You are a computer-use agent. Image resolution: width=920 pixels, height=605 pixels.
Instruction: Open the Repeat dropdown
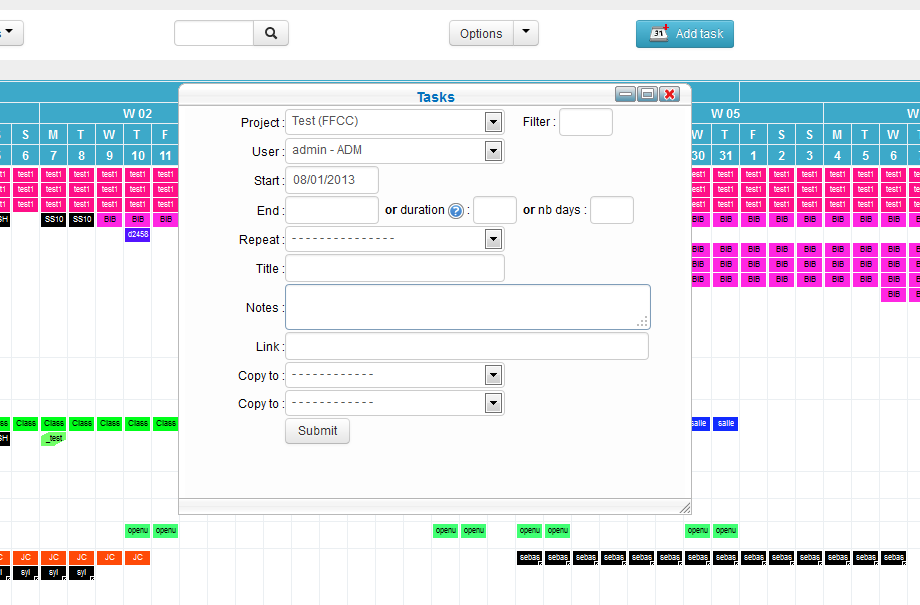pyautogui.click(x=492, y=239)
